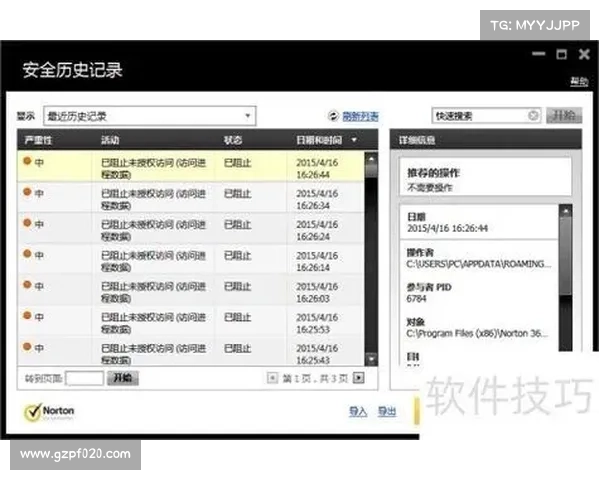Open the 刷新列表 refresh link
The image size is (600, 480).
(x=360, y=116)
